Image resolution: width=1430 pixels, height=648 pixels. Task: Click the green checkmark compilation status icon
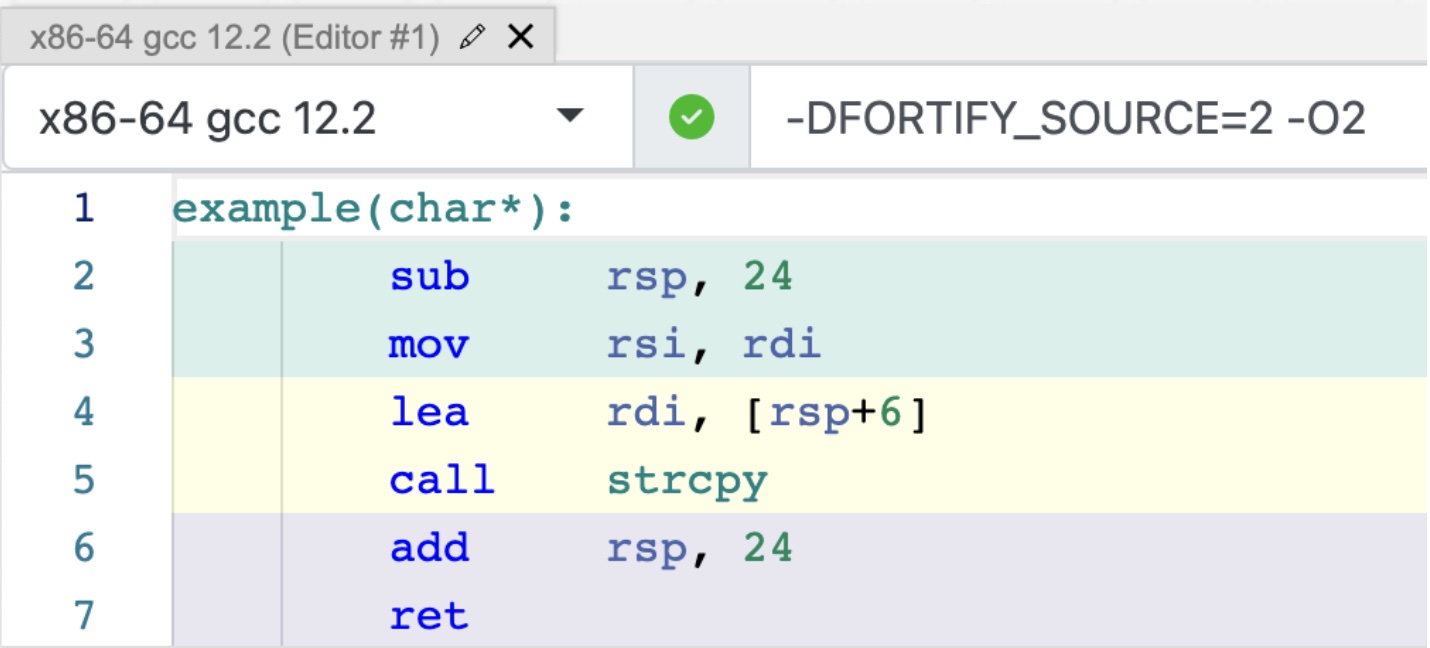click(x=691, y=118)
